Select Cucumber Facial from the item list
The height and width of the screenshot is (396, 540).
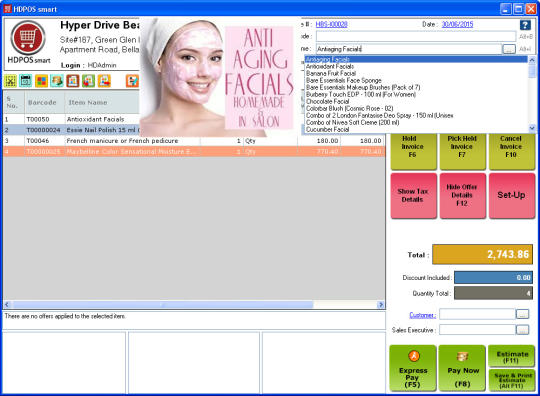click(x=416, y=129)
